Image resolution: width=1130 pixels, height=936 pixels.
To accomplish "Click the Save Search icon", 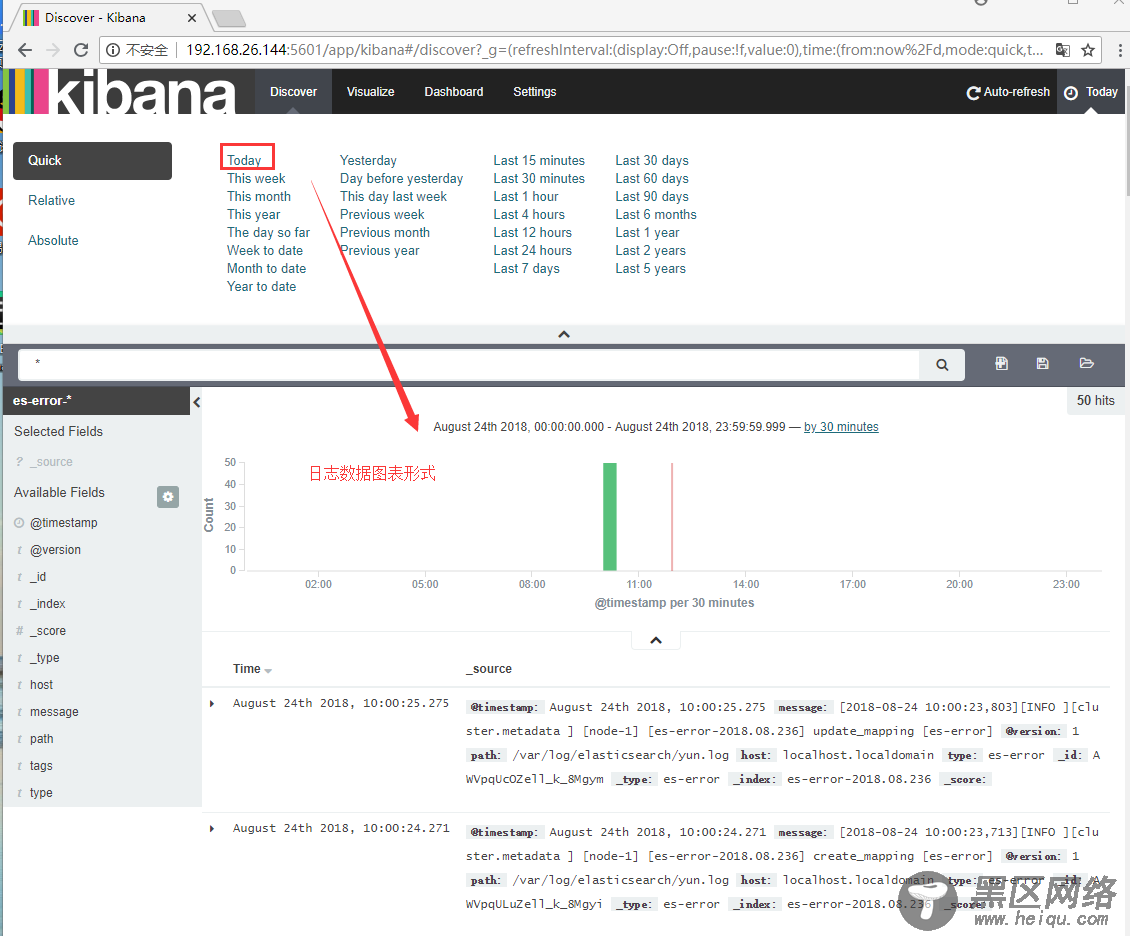I will pyautogui.click(x=1042, y=363).
